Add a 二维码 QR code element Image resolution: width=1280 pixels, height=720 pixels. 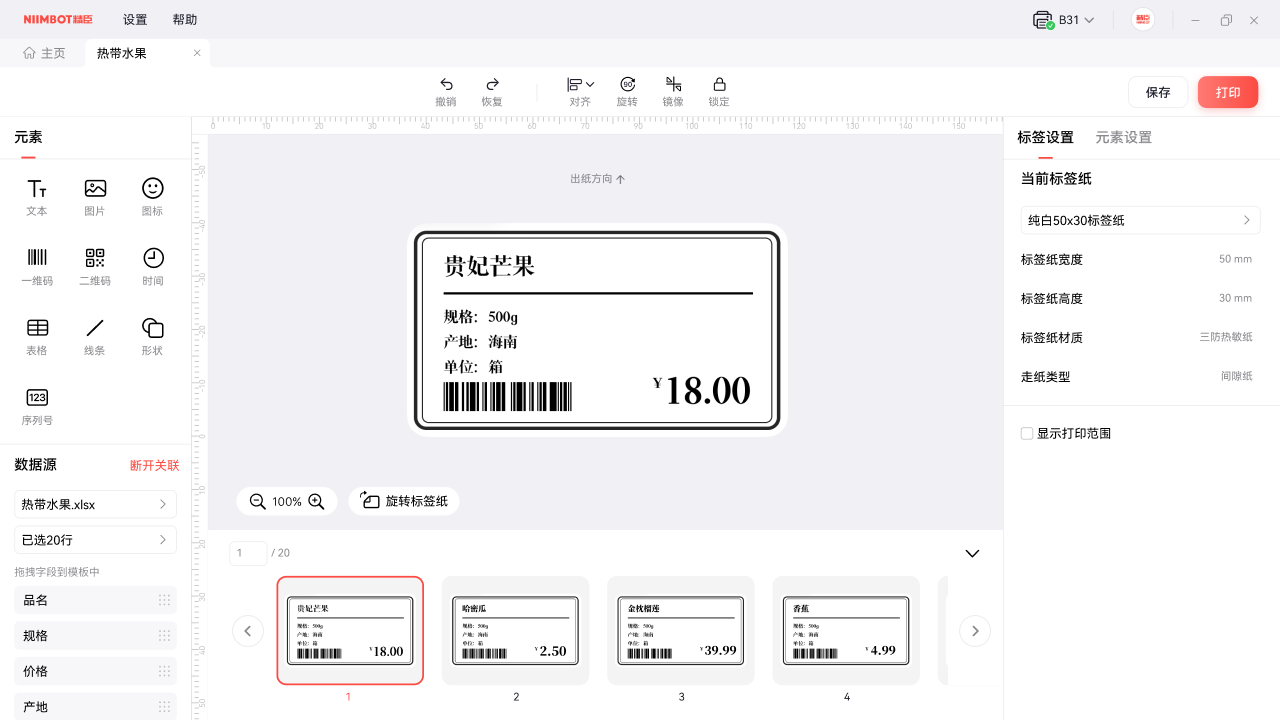click(95, 266)
